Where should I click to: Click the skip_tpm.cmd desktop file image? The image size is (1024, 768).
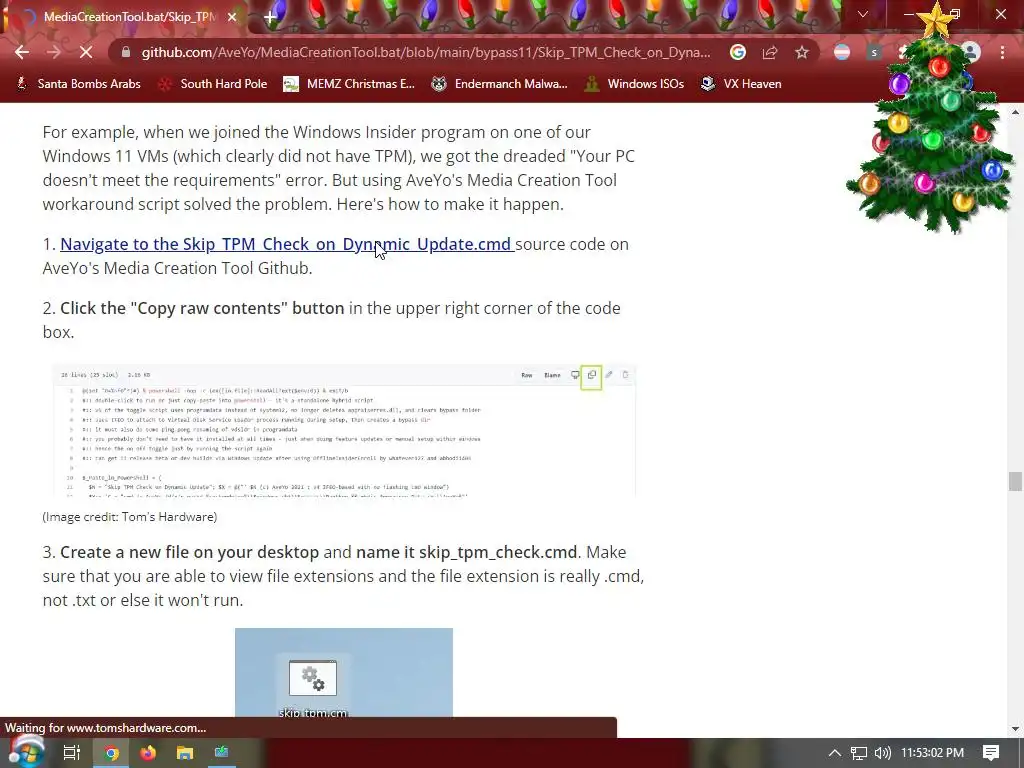point(344,673)
